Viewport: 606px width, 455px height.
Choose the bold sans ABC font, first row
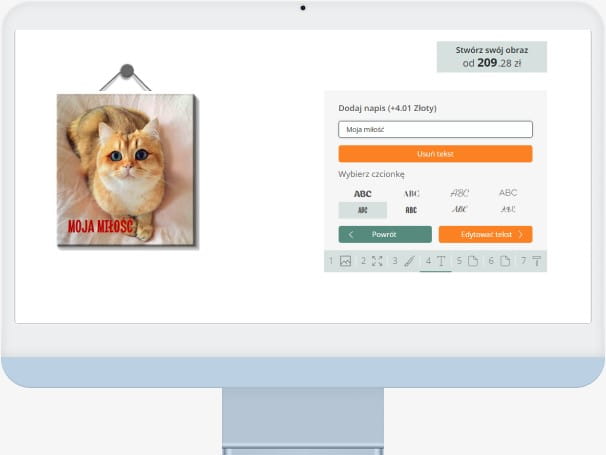coord(362,193)
